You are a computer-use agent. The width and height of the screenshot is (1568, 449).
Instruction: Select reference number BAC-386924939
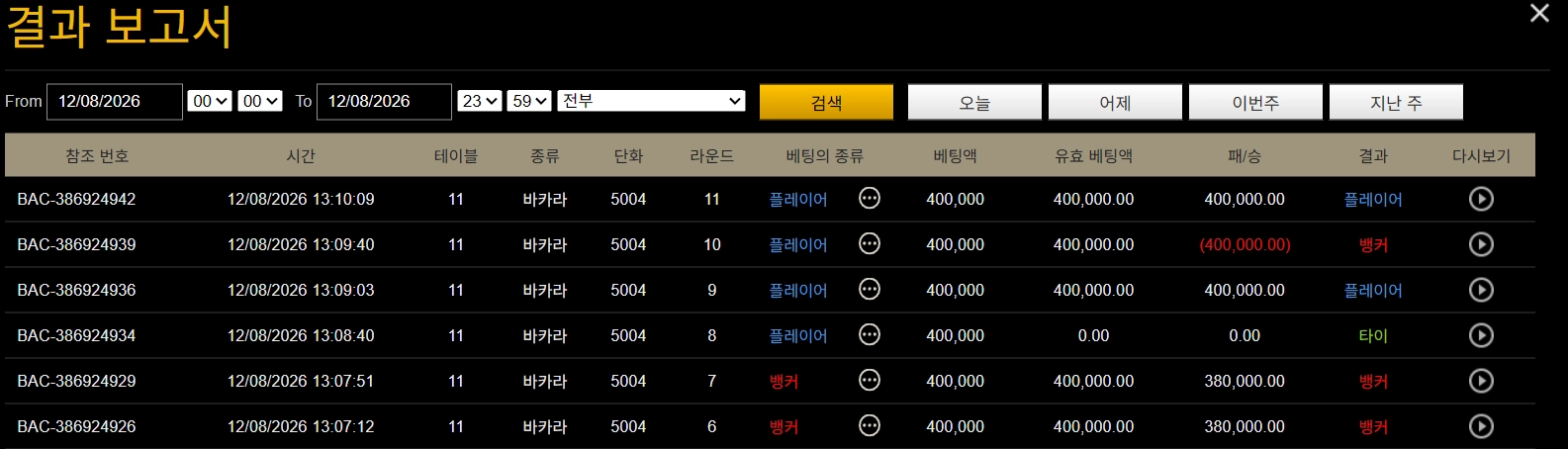pos(76,244)
